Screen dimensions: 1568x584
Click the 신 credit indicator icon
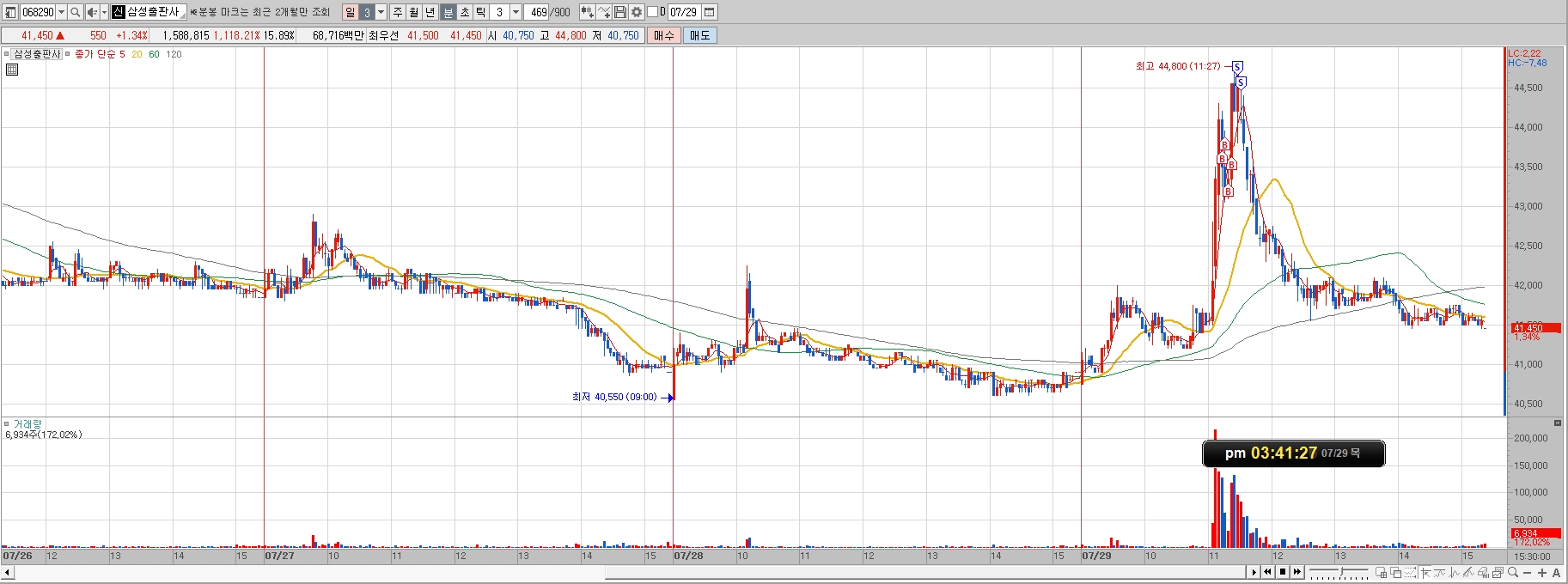coord(119,12)
